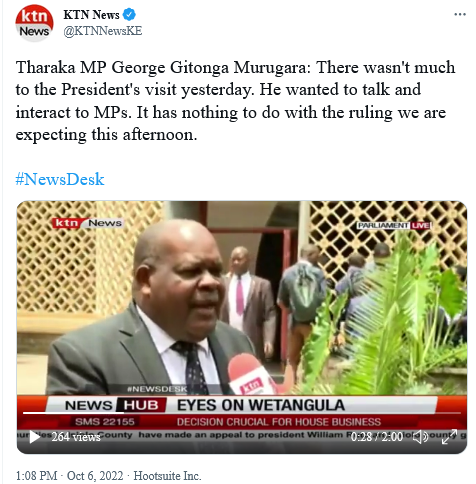The image size is (476, 484).
Task: Click the red ktn microphone in the video
Action: (x=251, y=374)
